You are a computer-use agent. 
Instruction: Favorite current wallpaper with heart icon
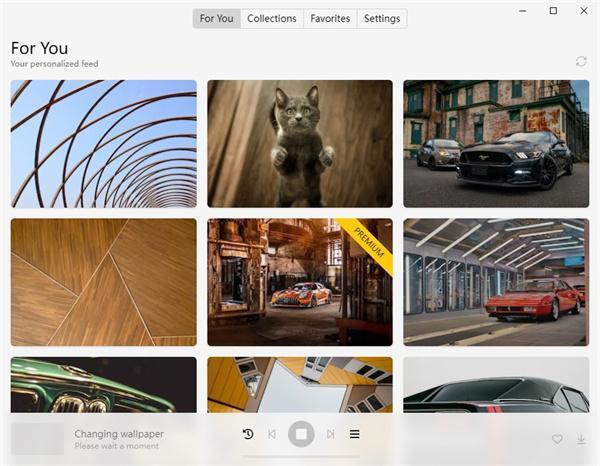click(557, 439)
